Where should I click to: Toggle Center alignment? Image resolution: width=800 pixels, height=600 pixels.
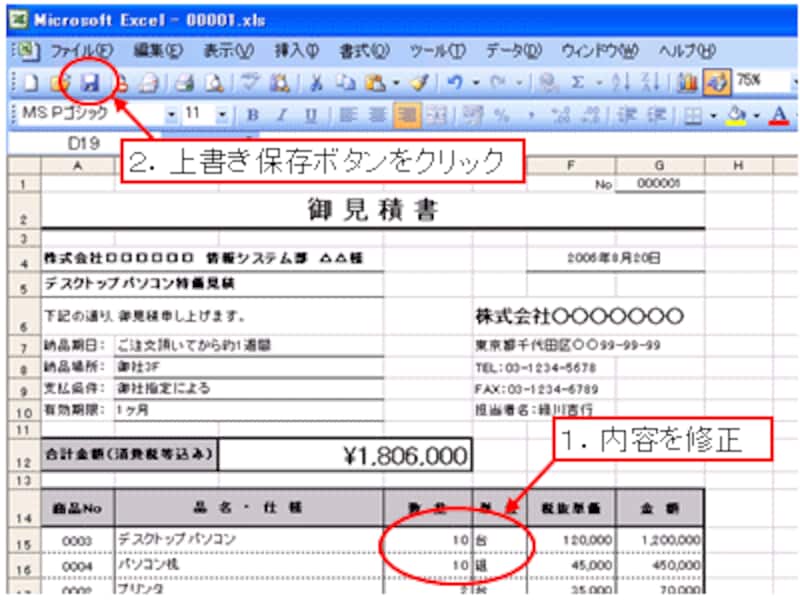coord(378,116)
